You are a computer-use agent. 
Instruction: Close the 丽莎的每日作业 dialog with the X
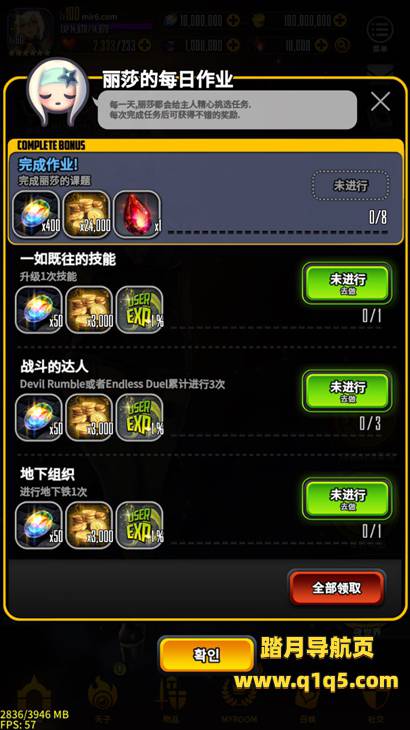coord(381,101)
